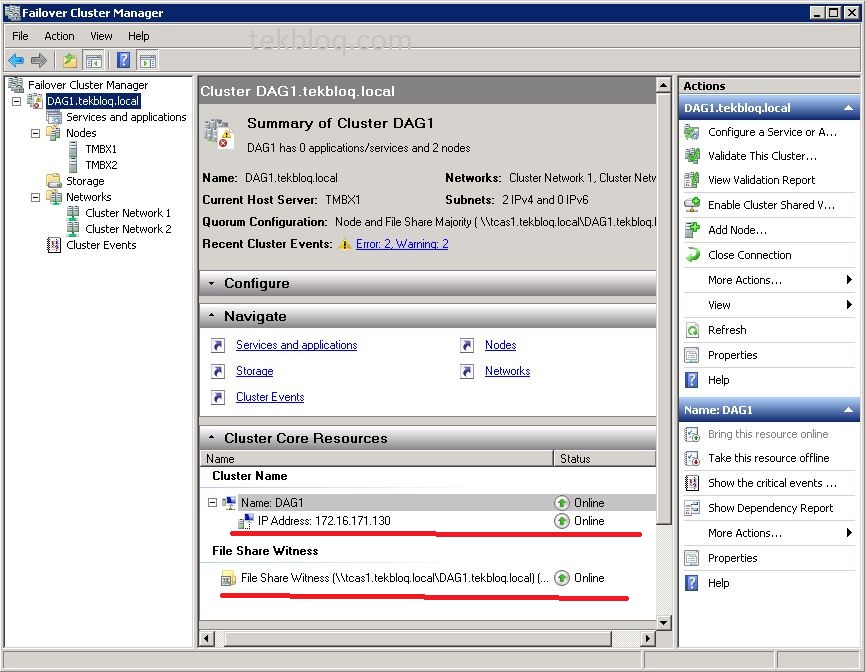Collapse the DAG1.tekbloq.local tree node
The image size is (865, 672).
click(17, 101)
